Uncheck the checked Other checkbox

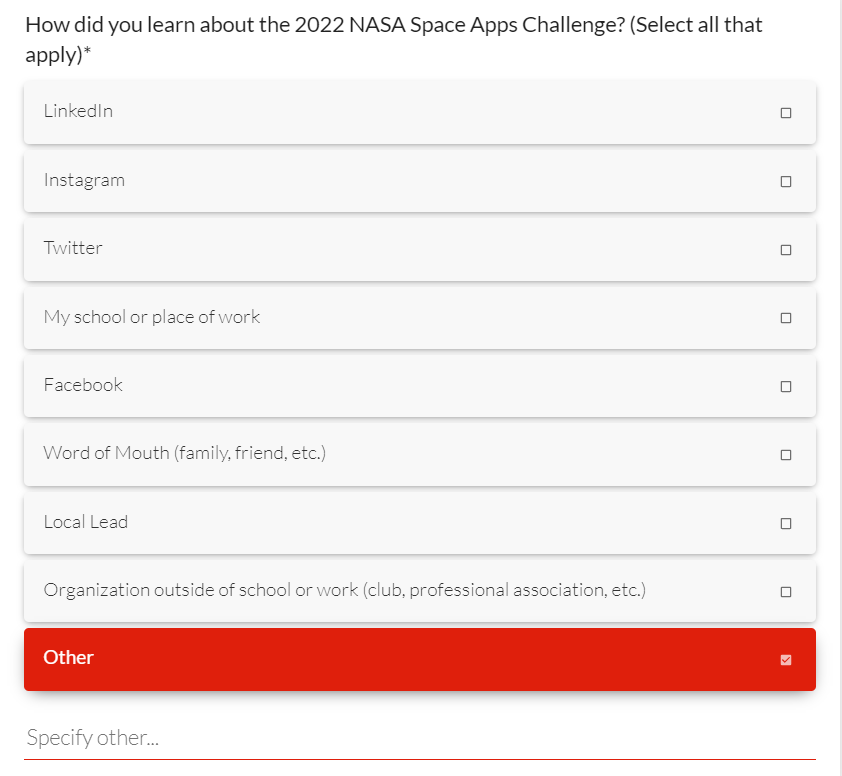coord(785,659)
